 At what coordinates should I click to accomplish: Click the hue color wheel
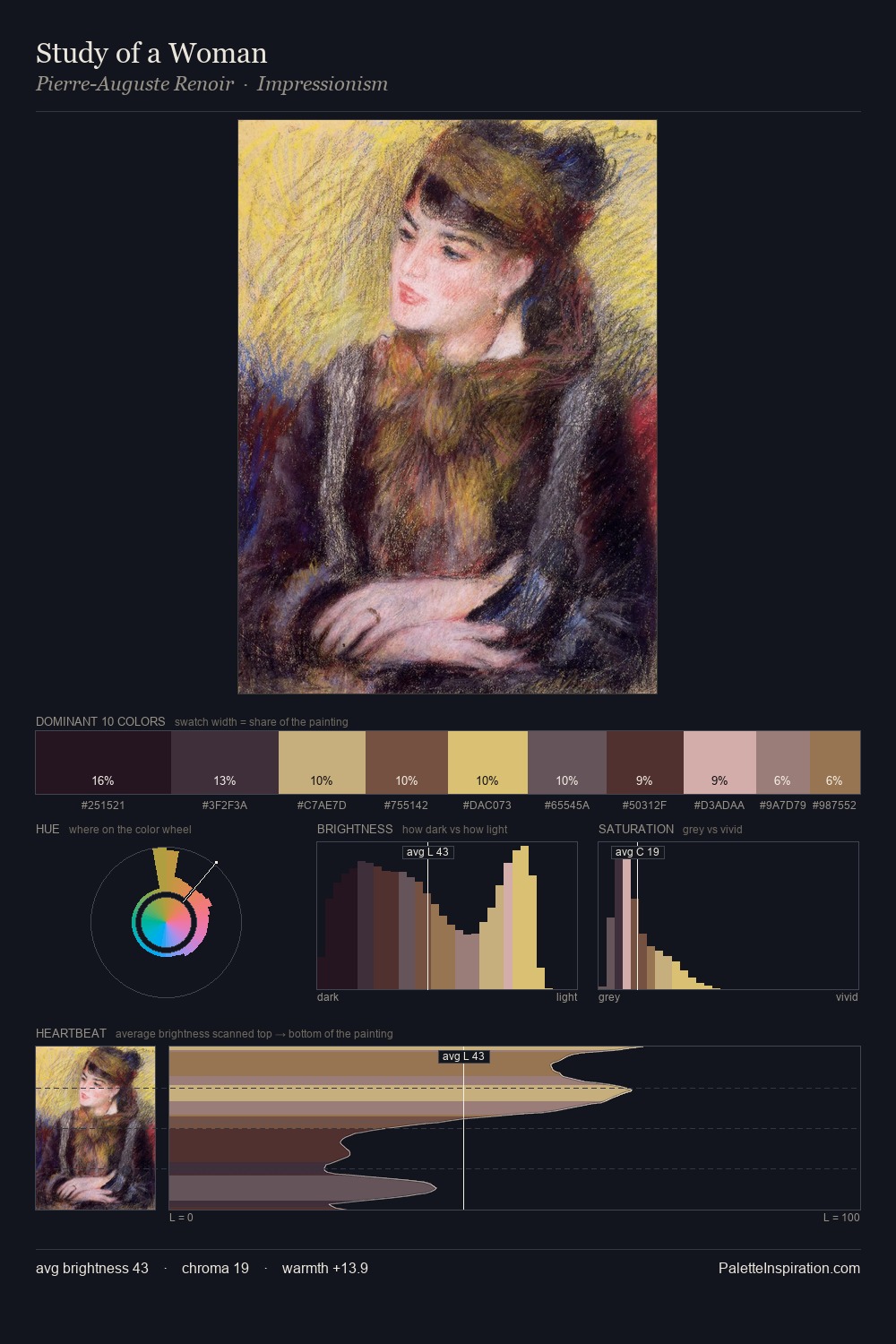tap(166, 922)
